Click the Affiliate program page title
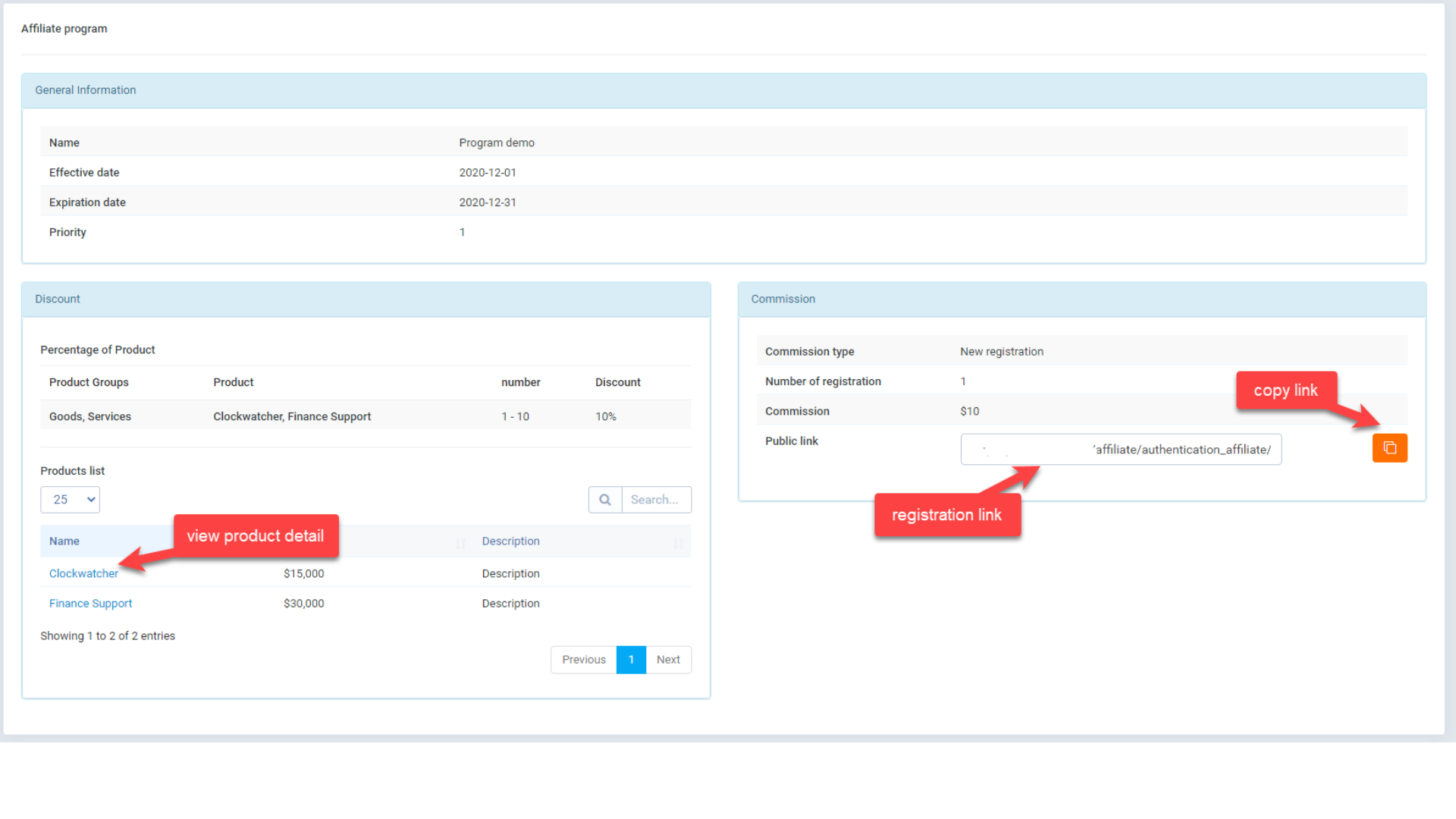The height and width of the screenshot is (819, 1456). tap(64, 28)
